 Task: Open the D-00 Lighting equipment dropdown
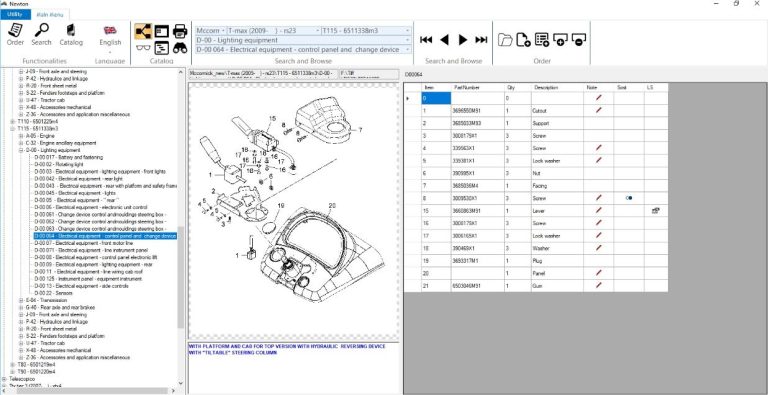[x=303, y=40]
